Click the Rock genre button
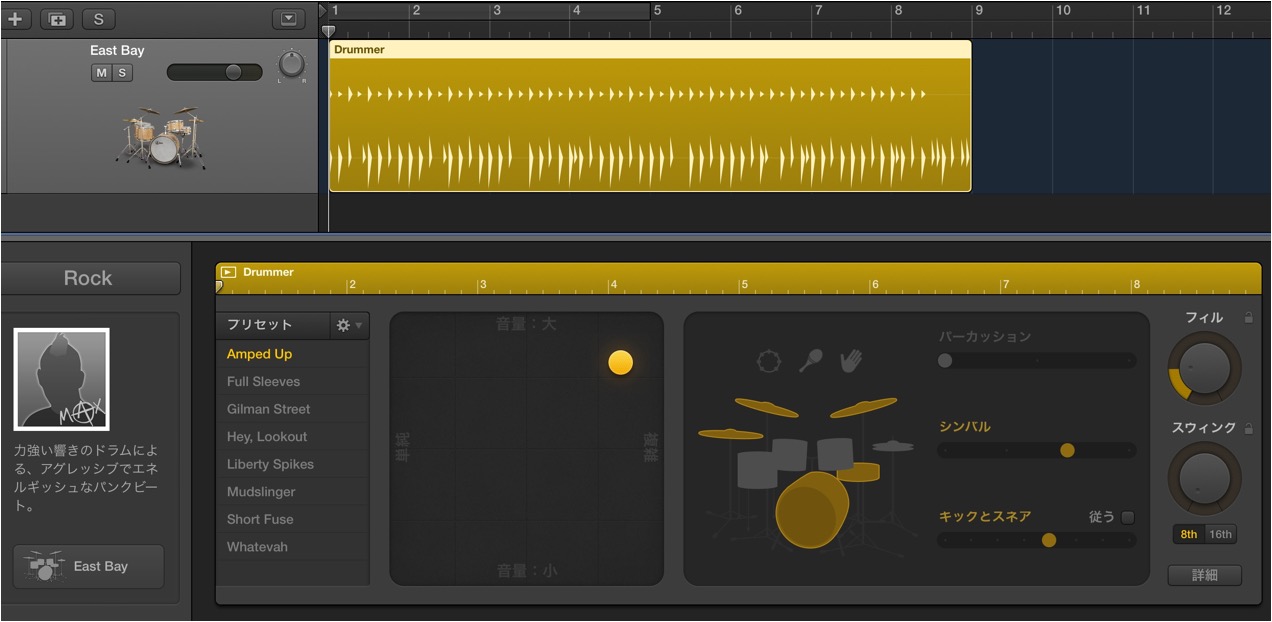Screen dimensions: 1272x622 [89, 278]
